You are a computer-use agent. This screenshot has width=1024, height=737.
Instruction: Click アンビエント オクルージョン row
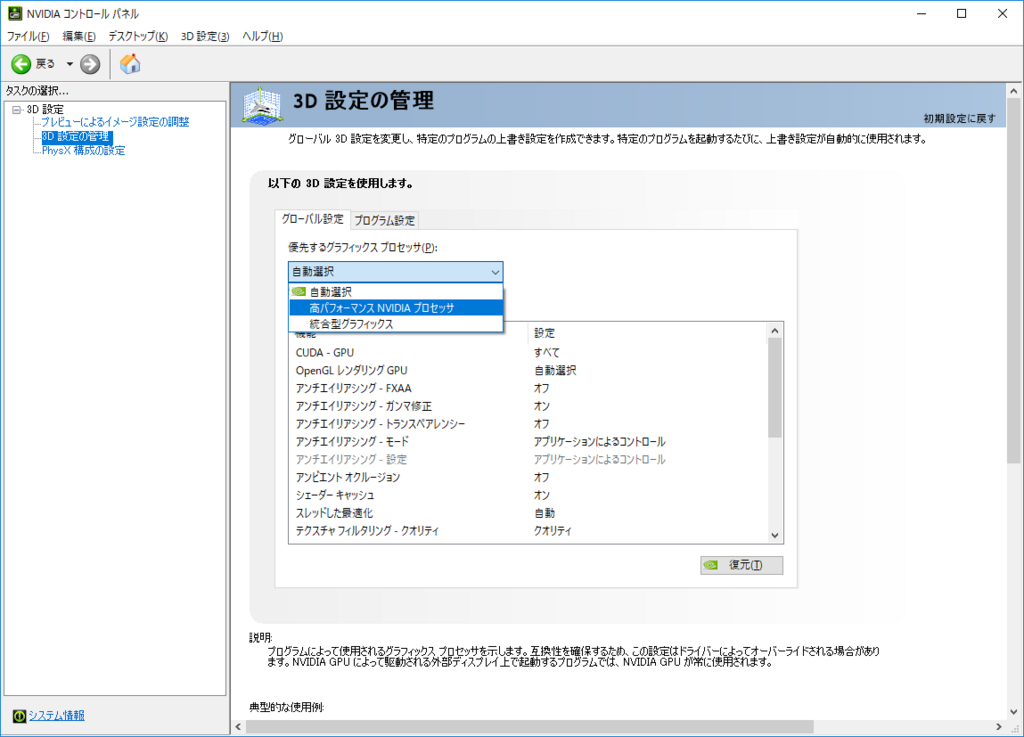coord(528,477)
